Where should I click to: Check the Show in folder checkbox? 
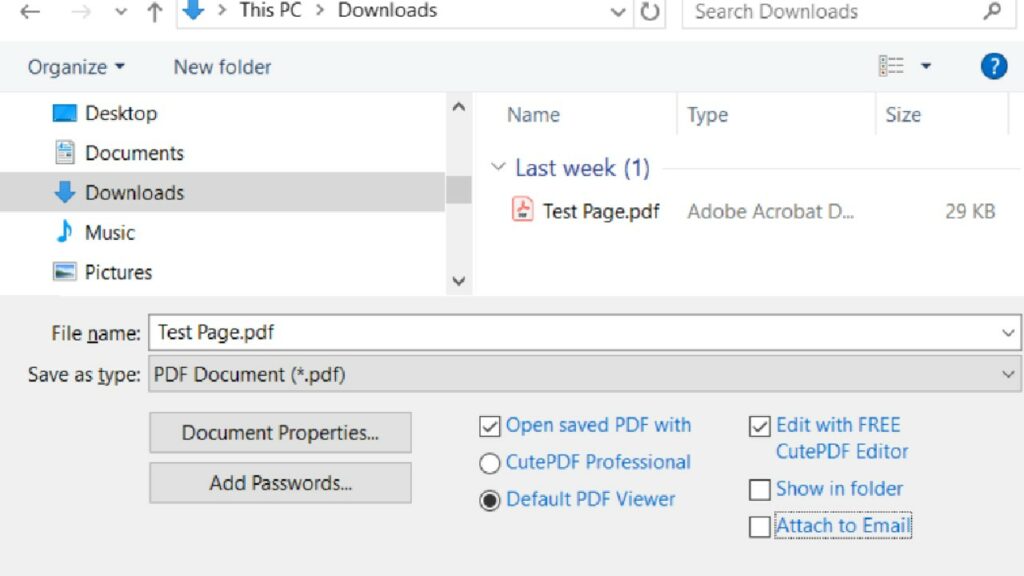759,489
